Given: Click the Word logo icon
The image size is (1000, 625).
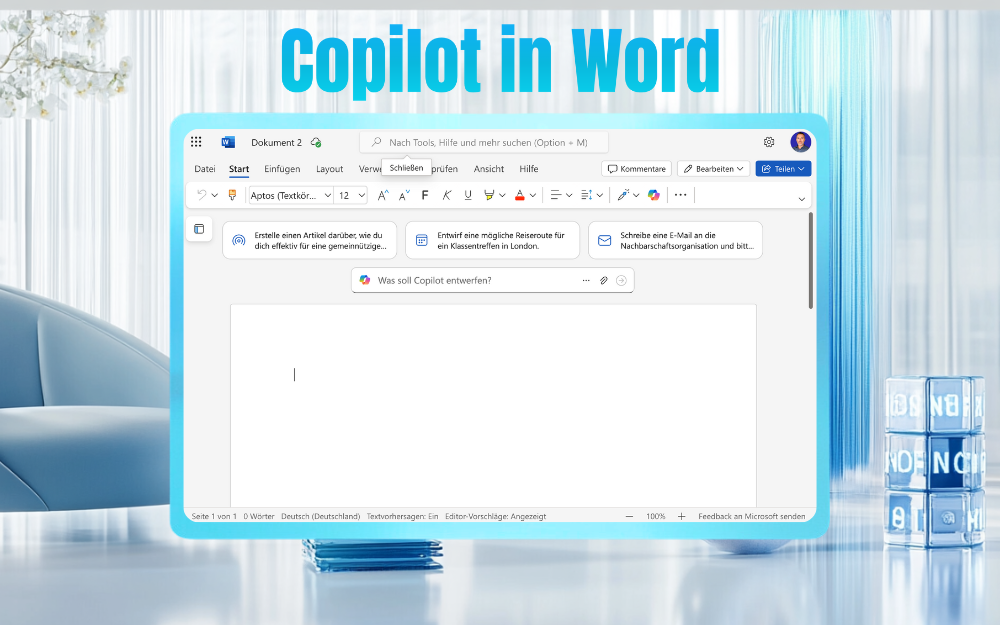Looking at the screenshot, I should 228,142.
